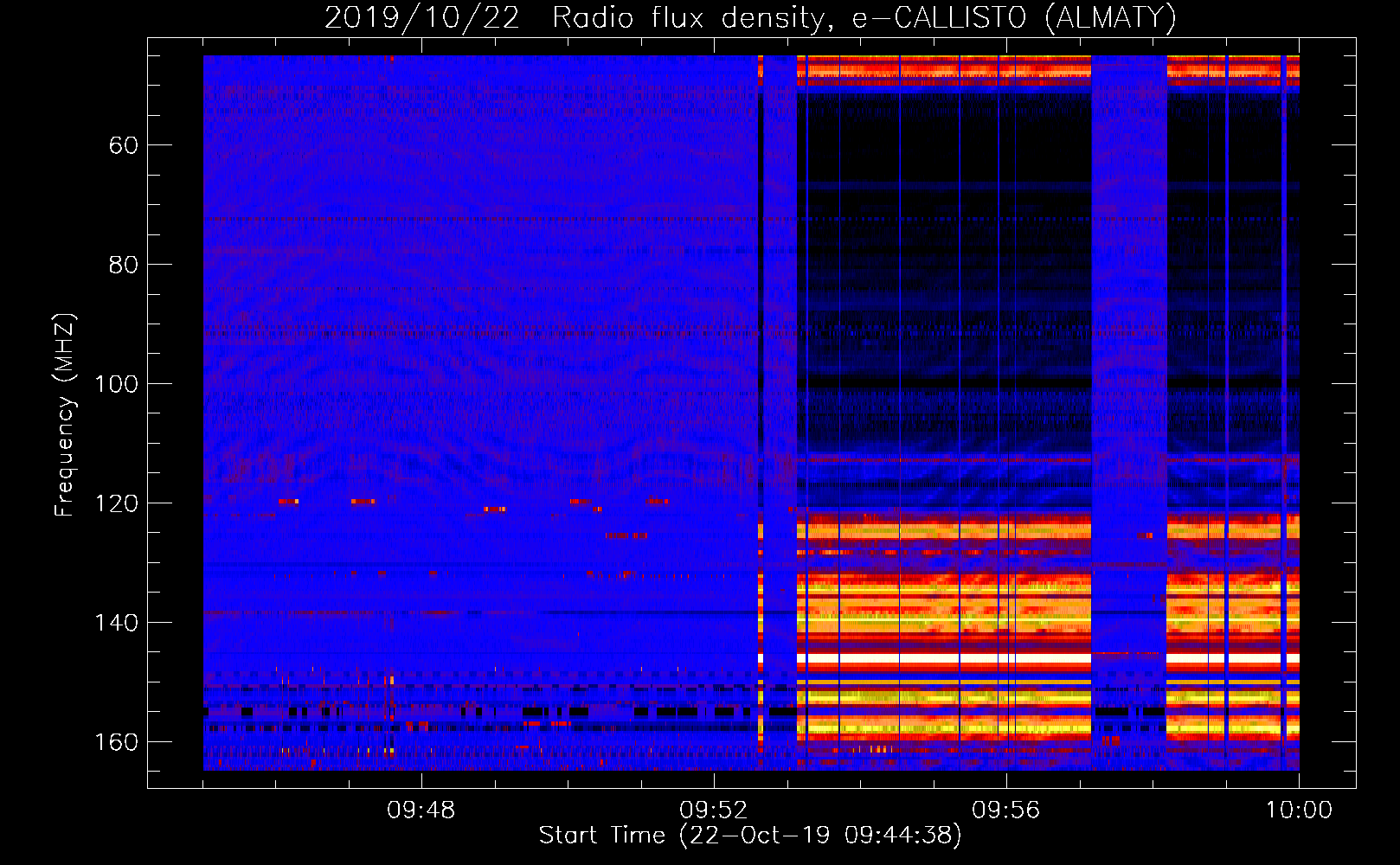This screenshot has height=865, width=1400.
Task: Select the 140 frequency tick label
Action: click(116, 623)
